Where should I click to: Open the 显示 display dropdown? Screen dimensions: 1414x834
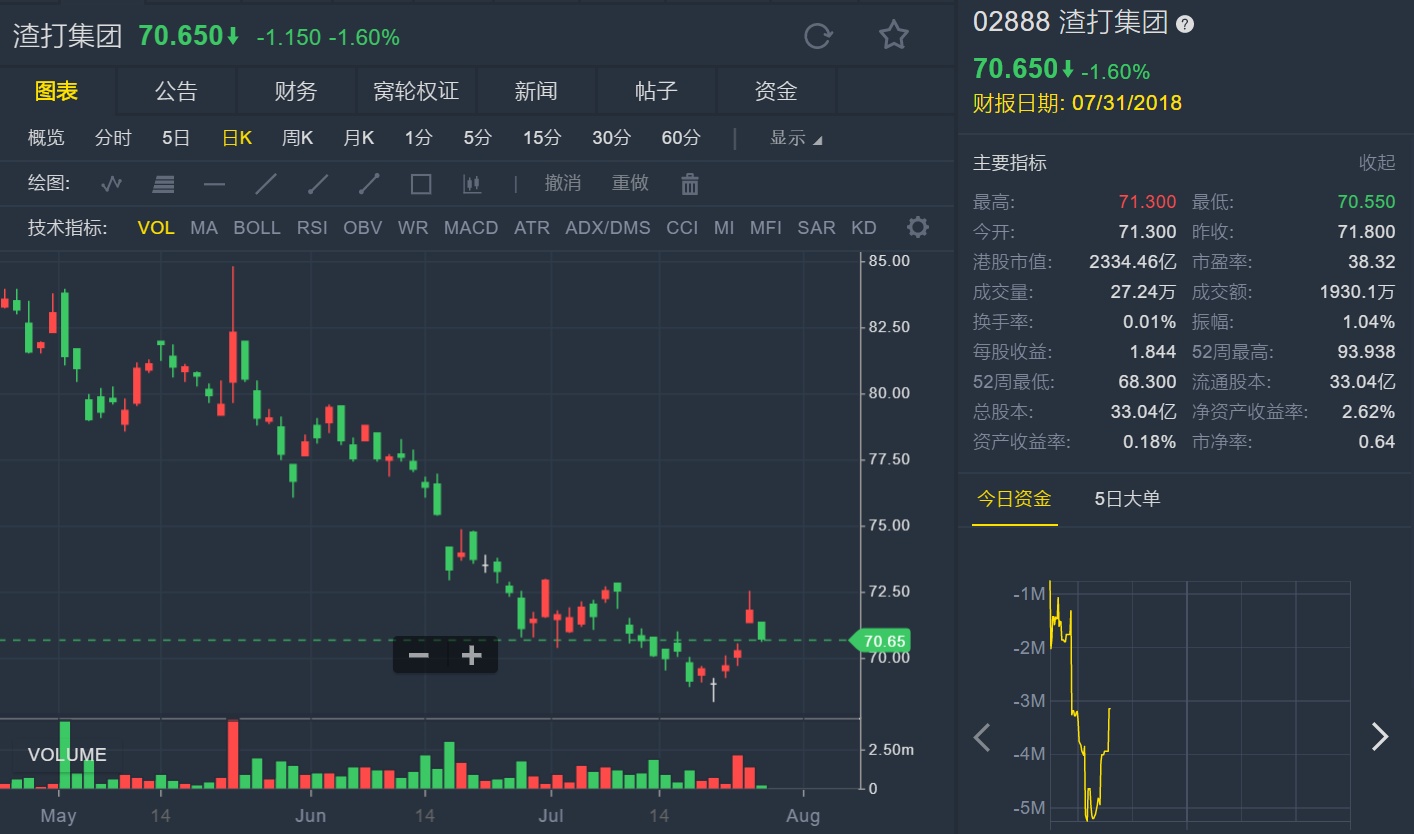coord(796,138)
